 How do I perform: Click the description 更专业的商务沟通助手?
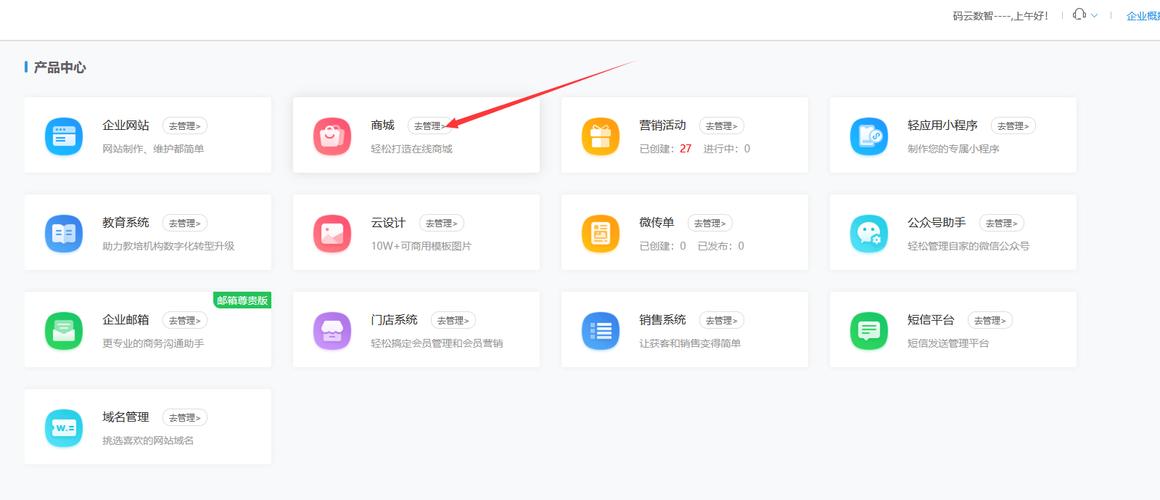tap(153, 343)
